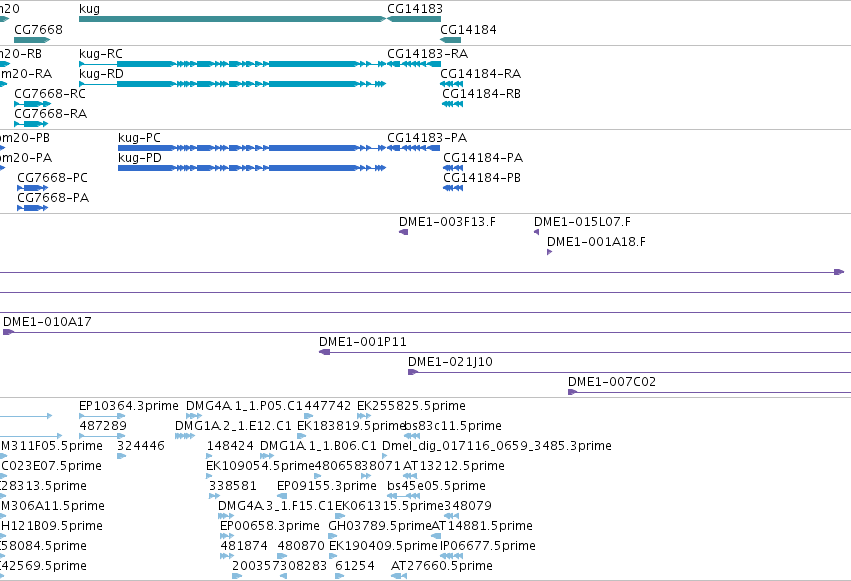Click the kug-PC protein feature

pyautogui.click(x=252, y=148)
